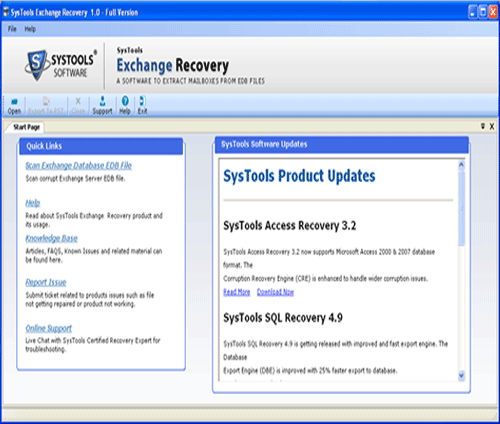Open the File menu
Image resolution: width=500 pixels, height=424 pixels.
pyautogui.click(x=12, y=29)
